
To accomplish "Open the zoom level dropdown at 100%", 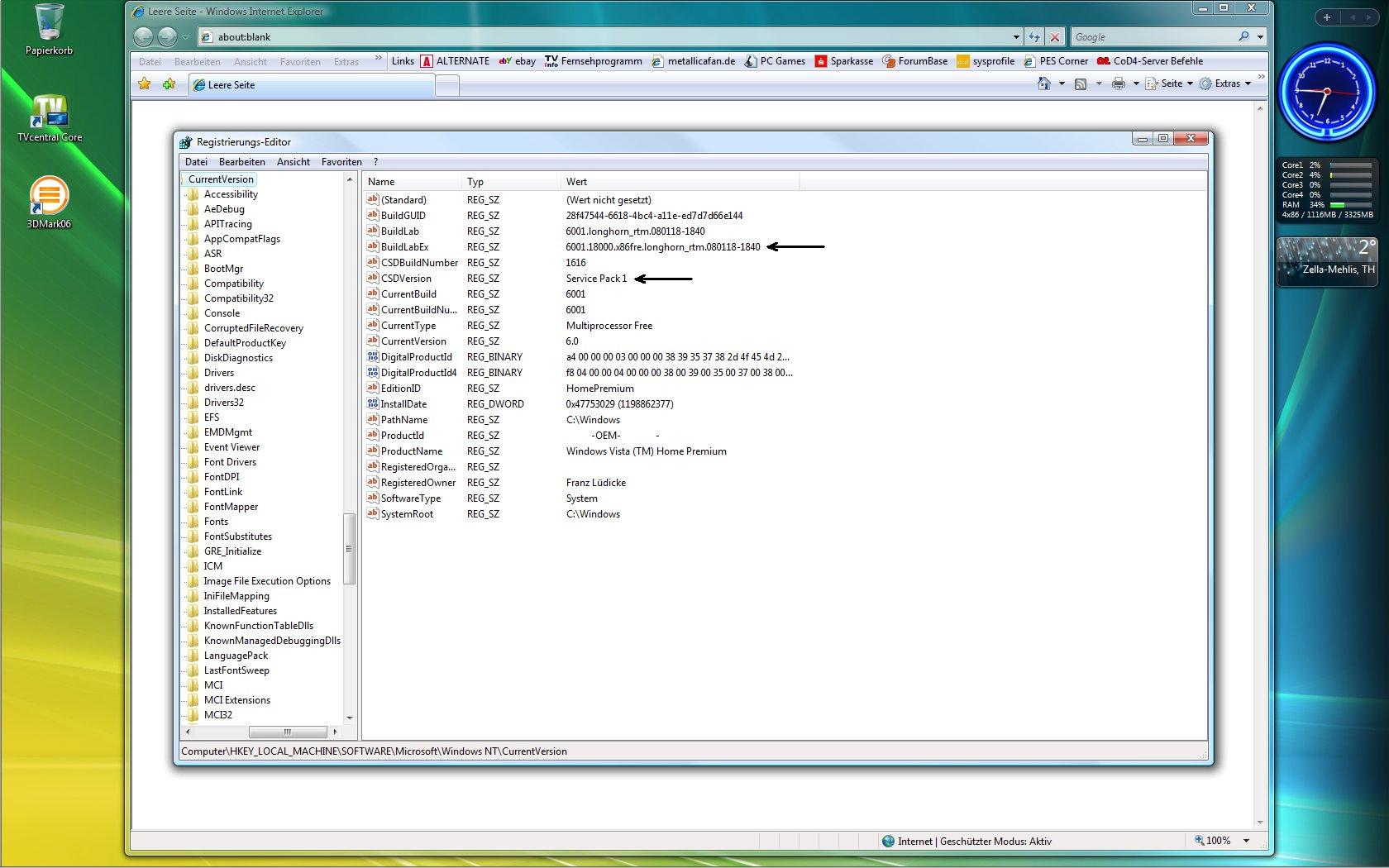I will pyautogui.click(x=1246, y=841).
